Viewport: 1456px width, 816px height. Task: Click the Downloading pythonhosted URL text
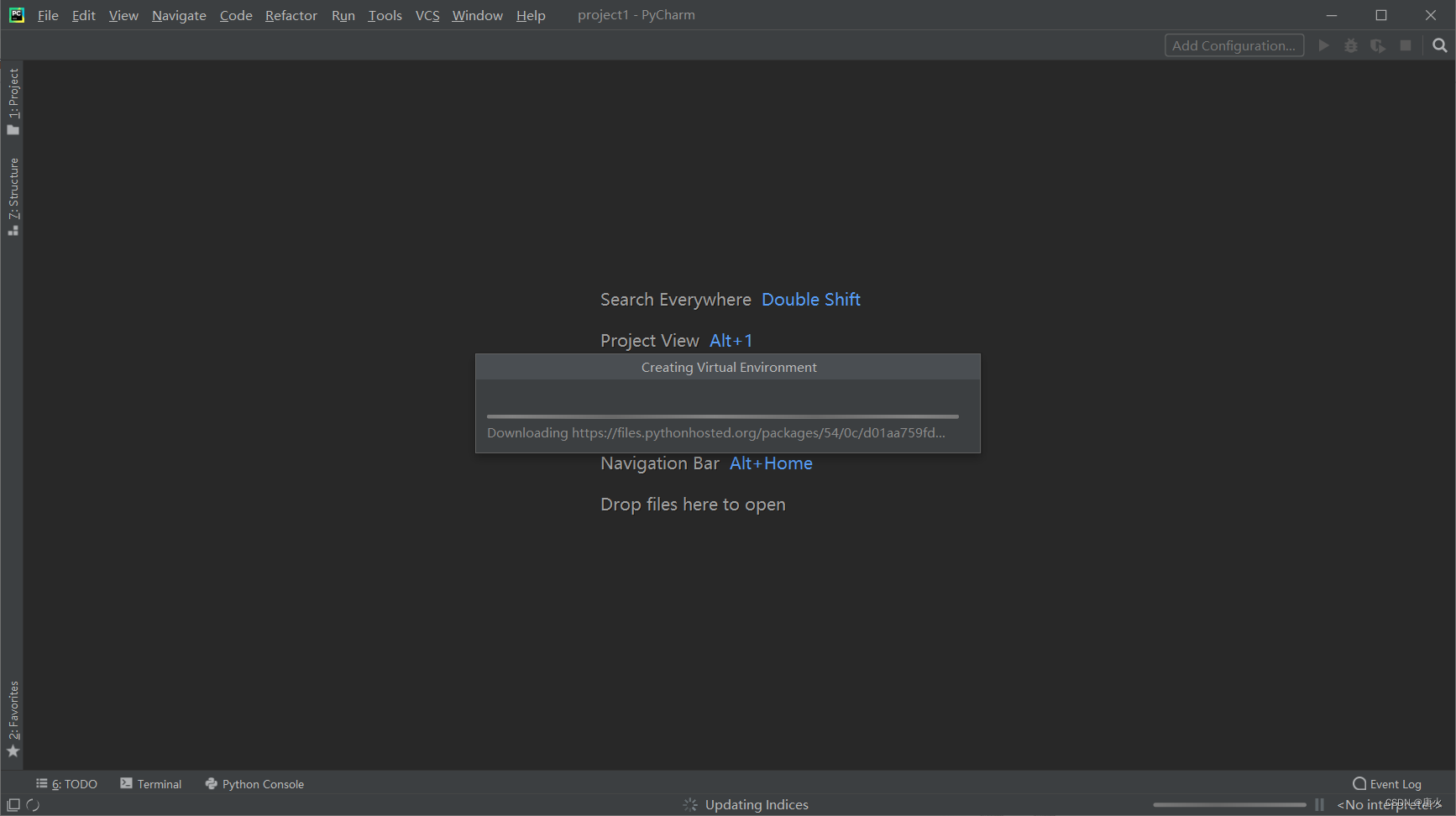[x=716, y=432]
